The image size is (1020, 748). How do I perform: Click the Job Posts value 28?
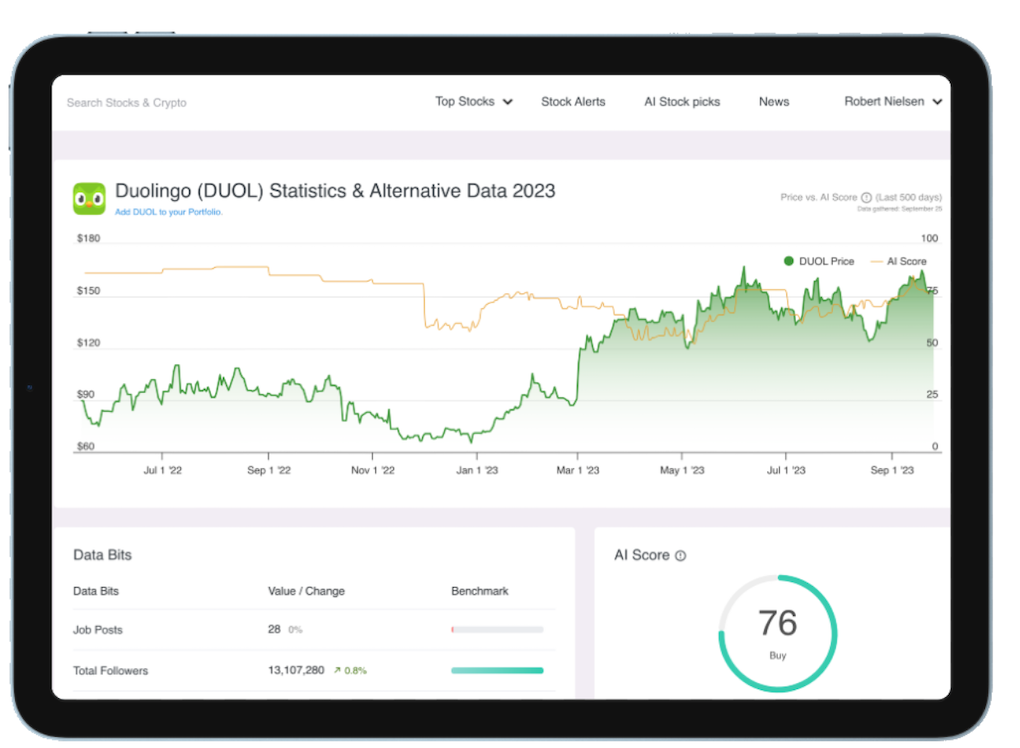274,629
